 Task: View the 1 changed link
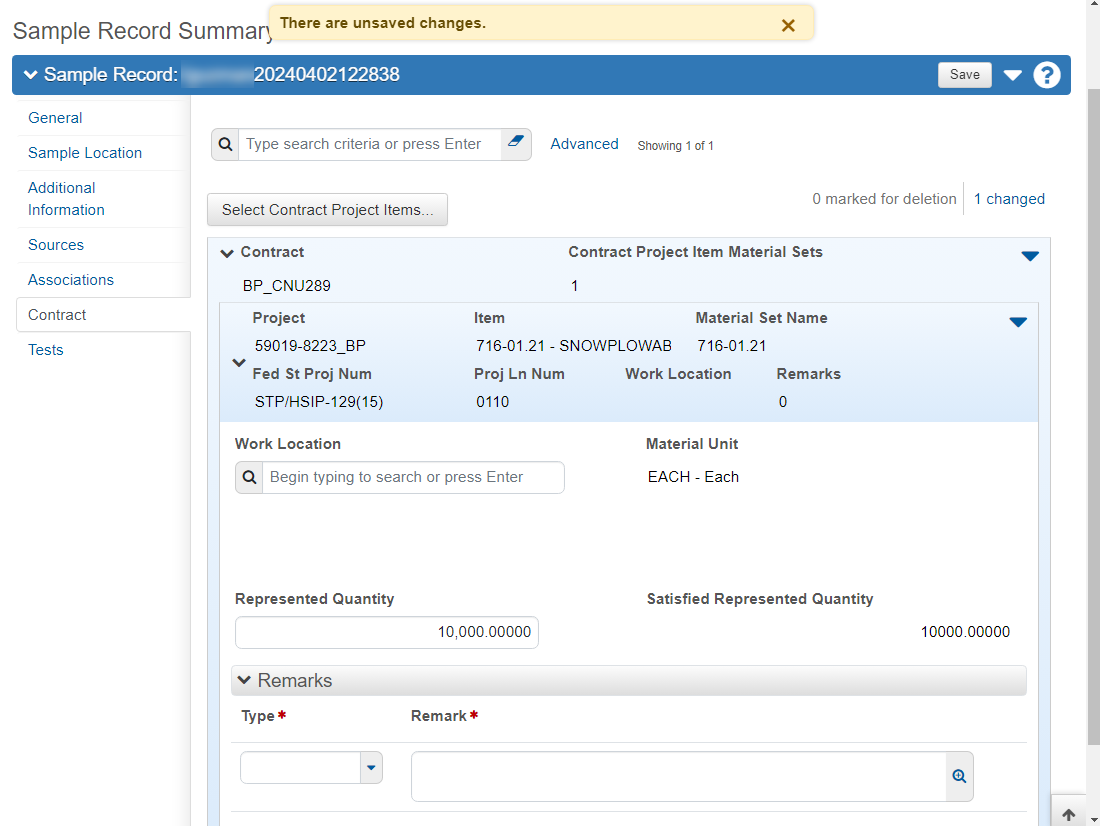(x=1009, y=199)
